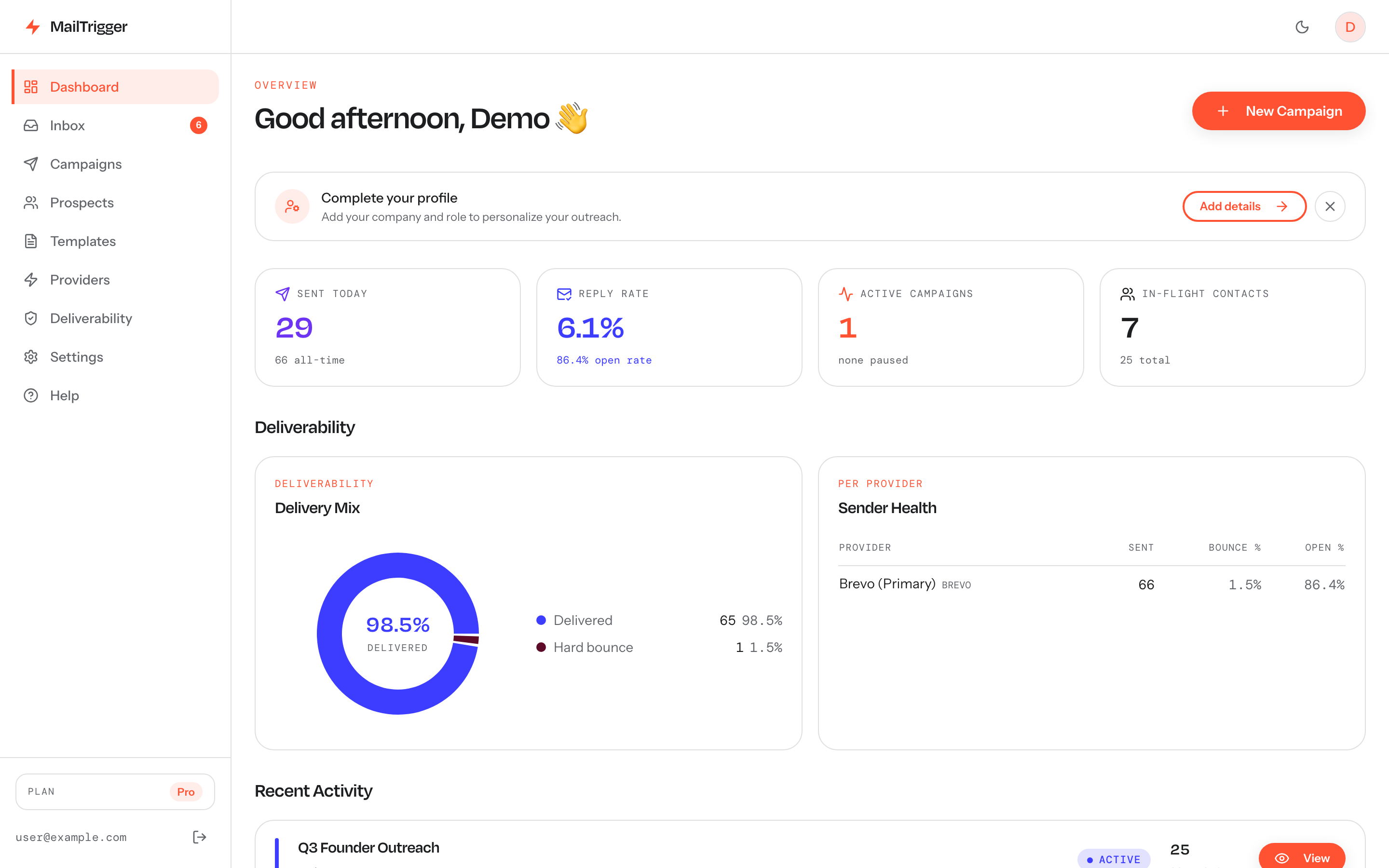Open the user avatar menu
This screenshot has height=868, width=1389.
[1350, 27]
